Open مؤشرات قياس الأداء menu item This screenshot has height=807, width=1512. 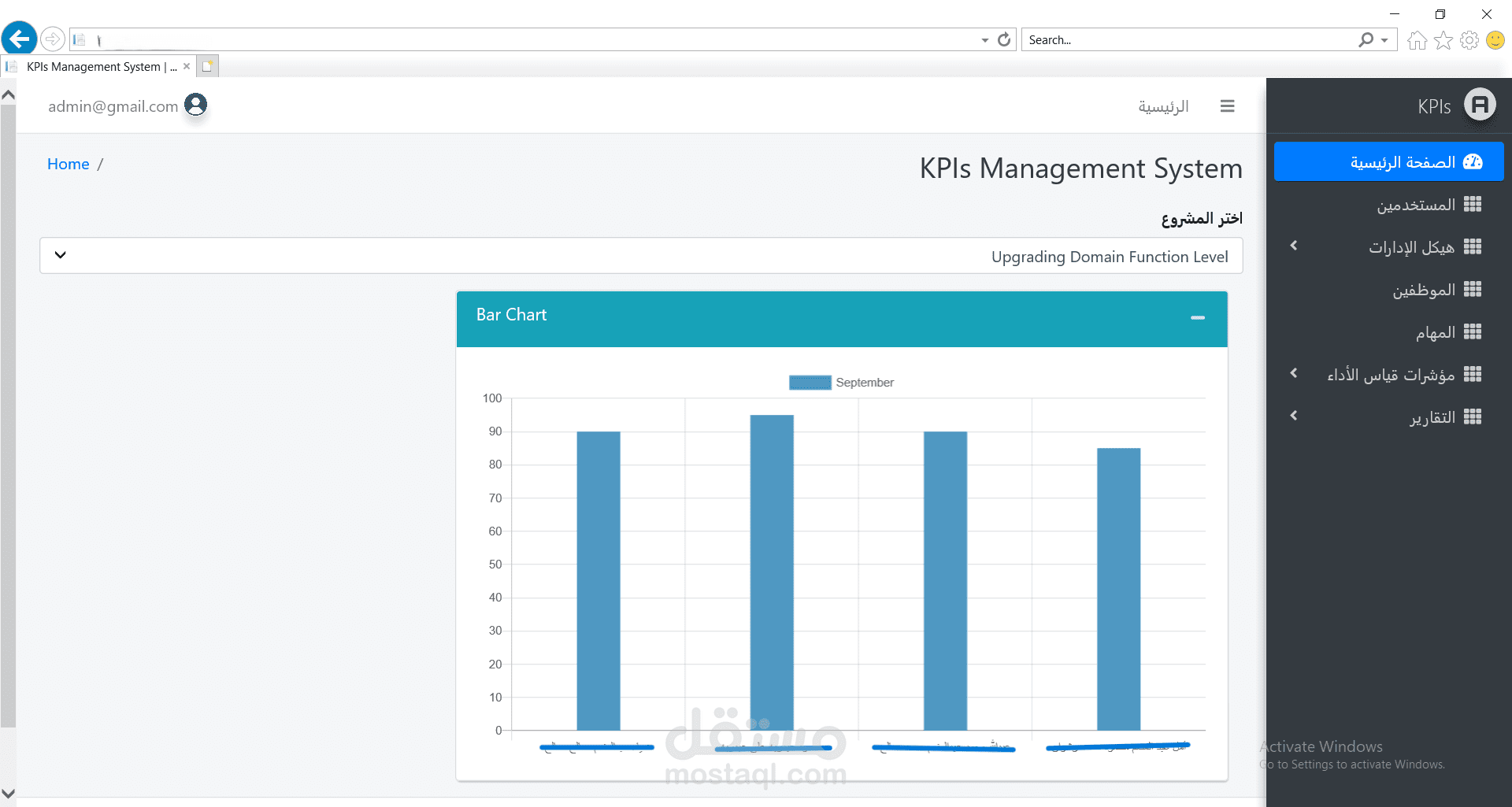coord(1389,375)
